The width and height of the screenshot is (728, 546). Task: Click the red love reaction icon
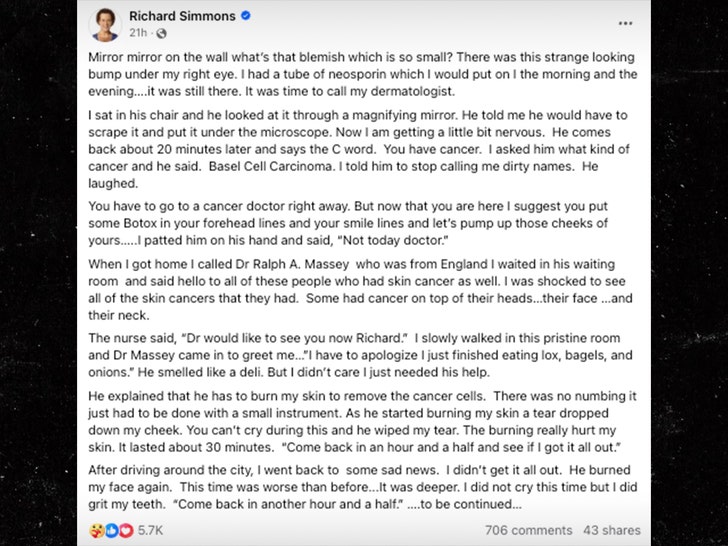(x=124, y=530)
